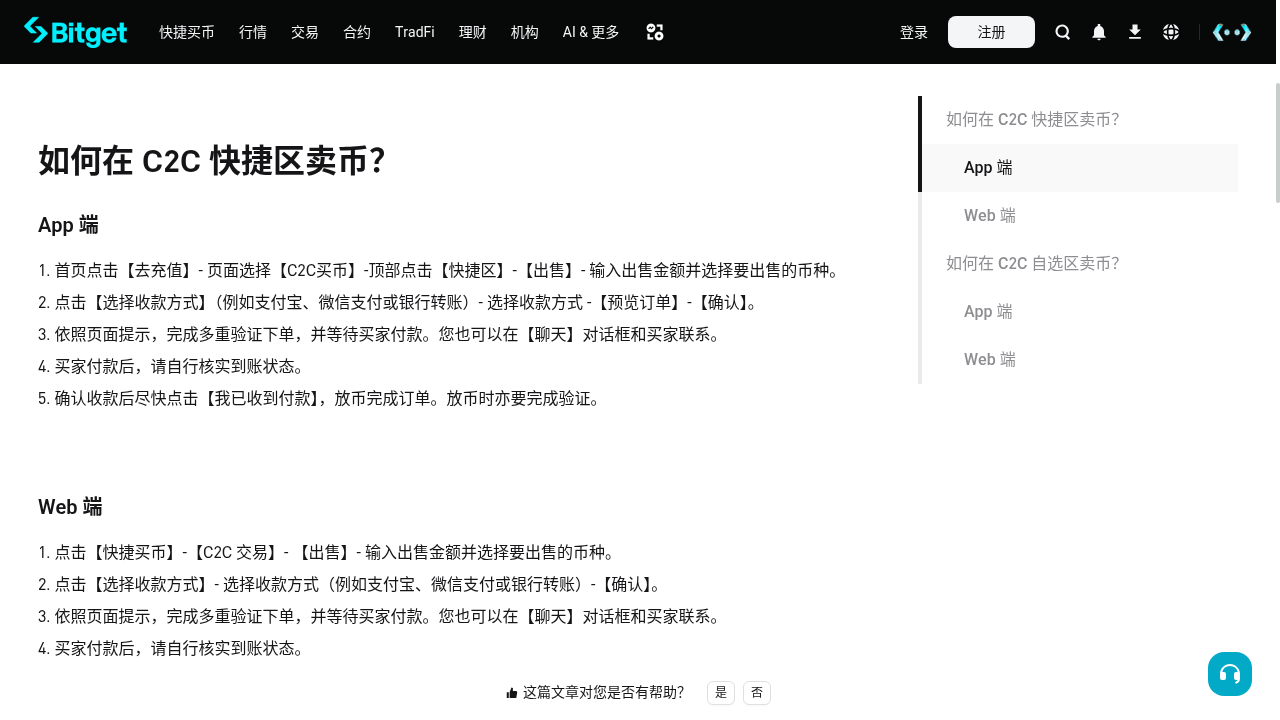Open the 交易 menu
The height and width of the screenshot is (720, 1280).
[305, 32]
